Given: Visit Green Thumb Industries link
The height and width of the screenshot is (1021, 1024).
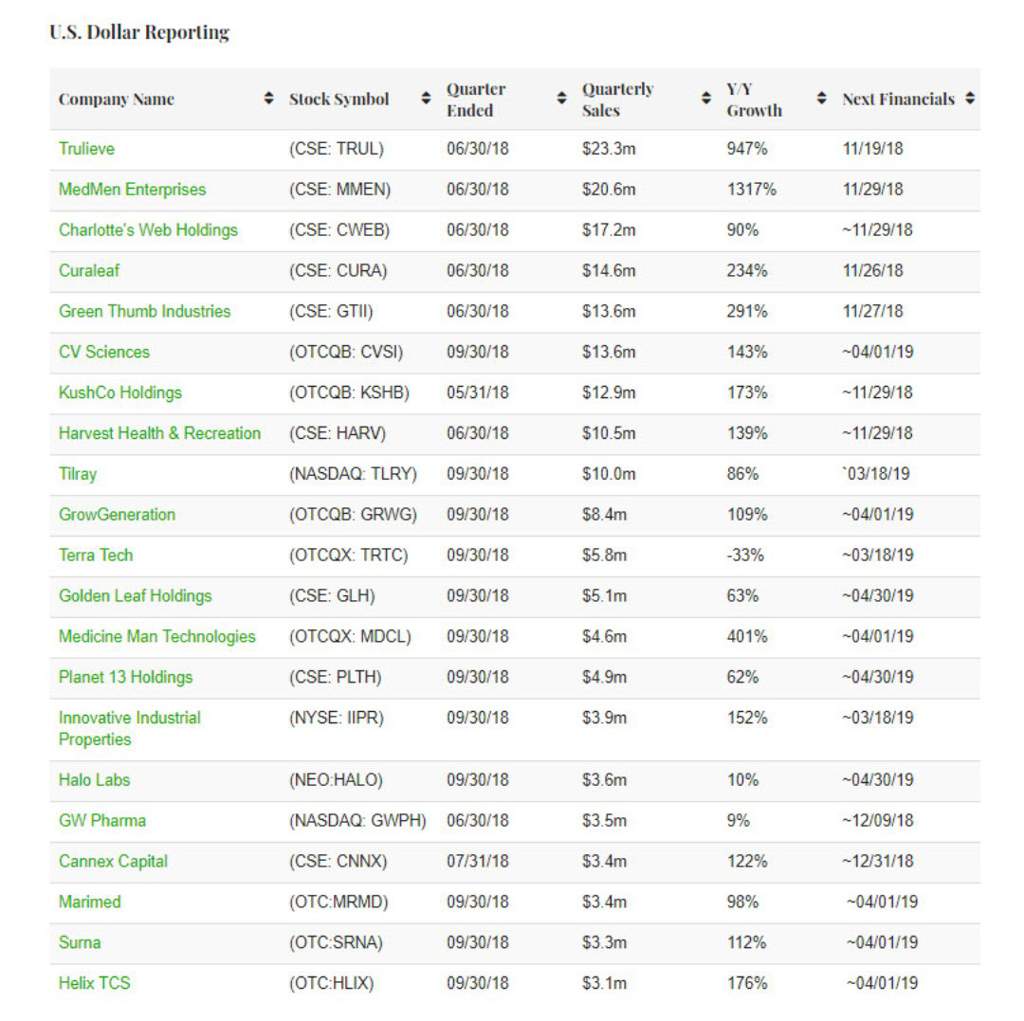Looking at the screenshot, I should 145,311.
